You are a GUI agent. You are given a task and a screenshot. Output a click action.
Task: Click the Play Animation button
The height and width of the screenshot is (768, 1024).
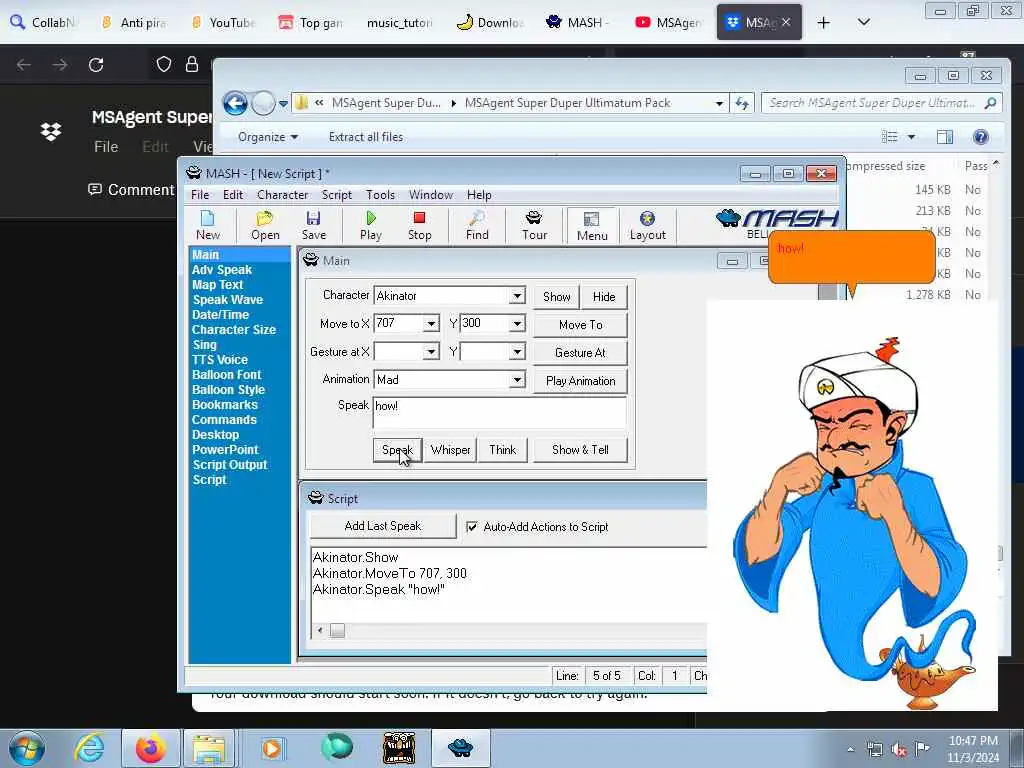tap(580, 381)
